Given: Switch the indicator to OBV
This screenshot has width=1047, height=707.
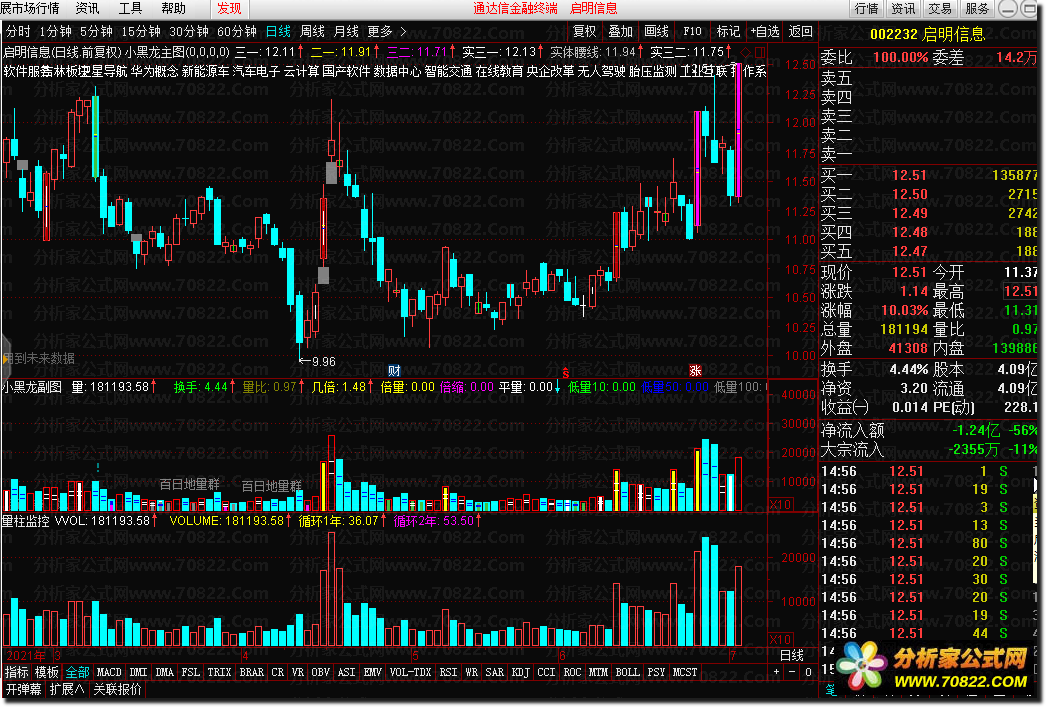Looking at the screenshot, I should [321, 672].
